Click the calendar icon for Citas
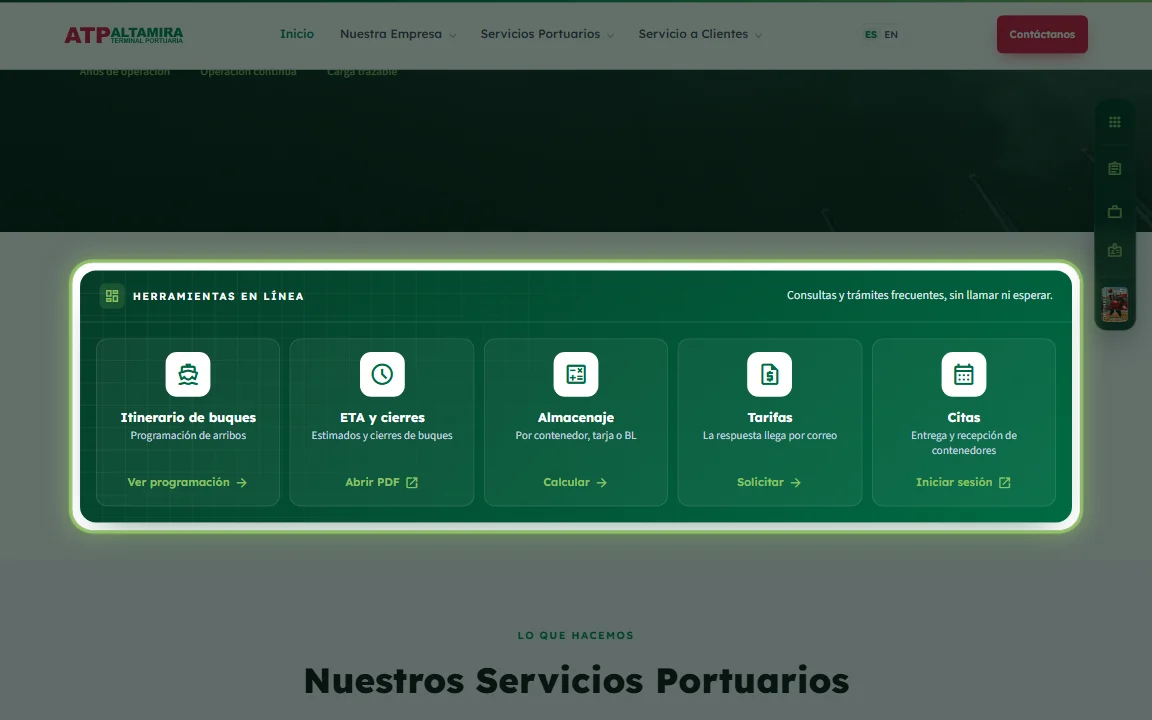 pos(963,374)
